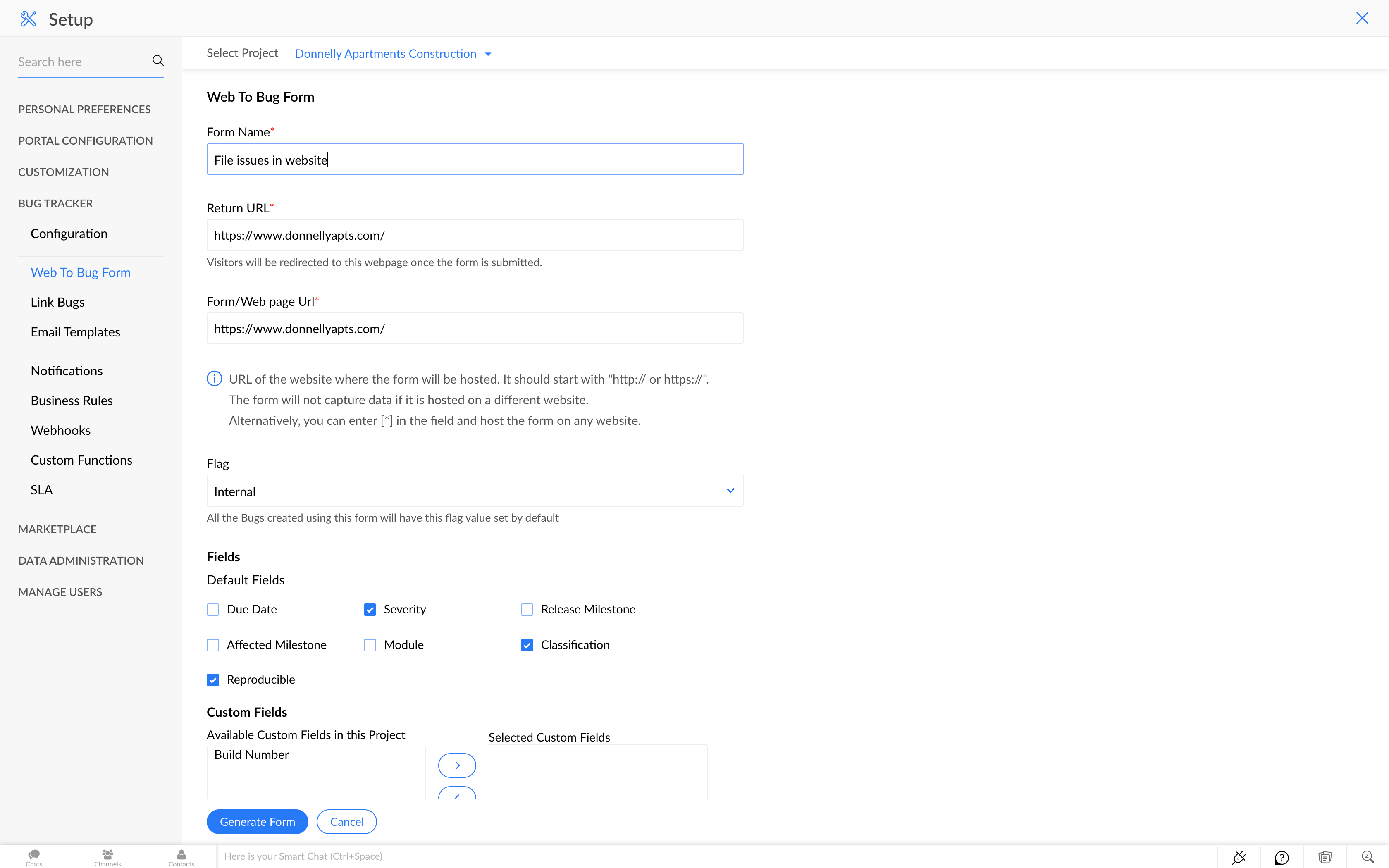Click the Form Name input field
Viewport: 1389px width, 868px height.
475,159
